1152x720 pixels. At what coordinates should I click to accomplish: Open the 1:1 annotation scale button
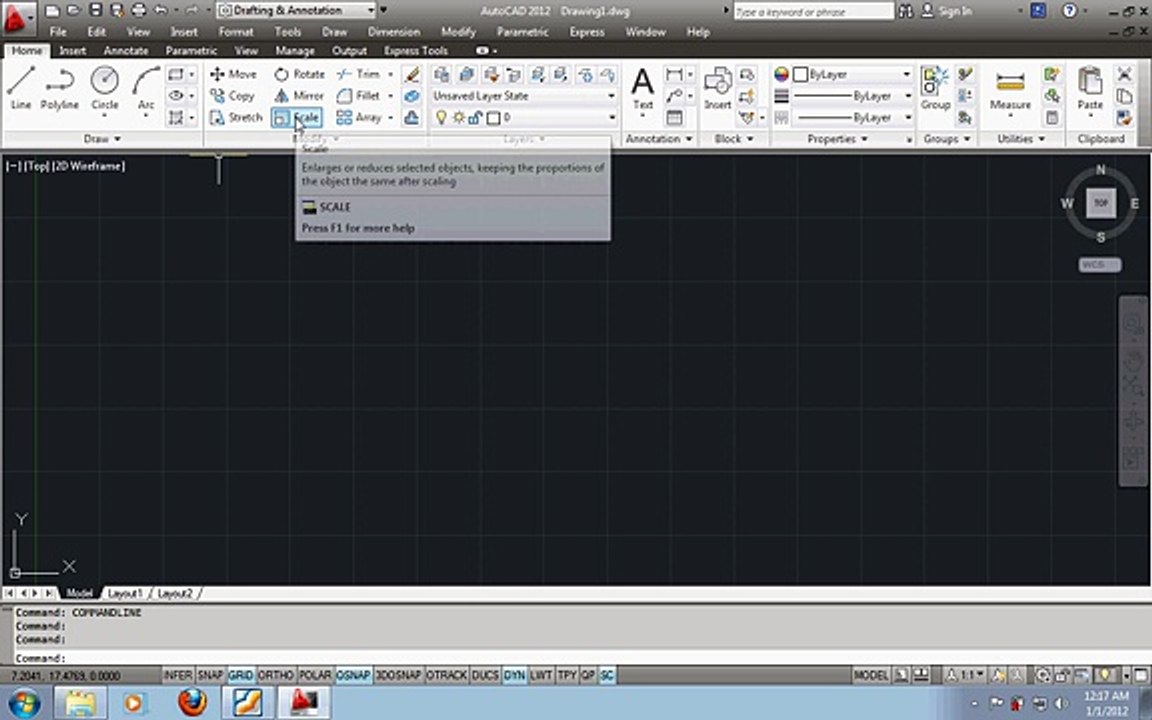pyautogui.click(x=966, y=675)
